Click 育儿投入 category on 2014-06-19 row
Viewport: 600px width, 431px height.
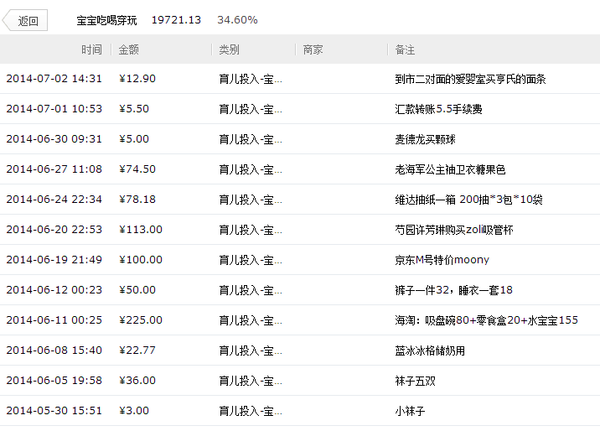click(251, 260)
